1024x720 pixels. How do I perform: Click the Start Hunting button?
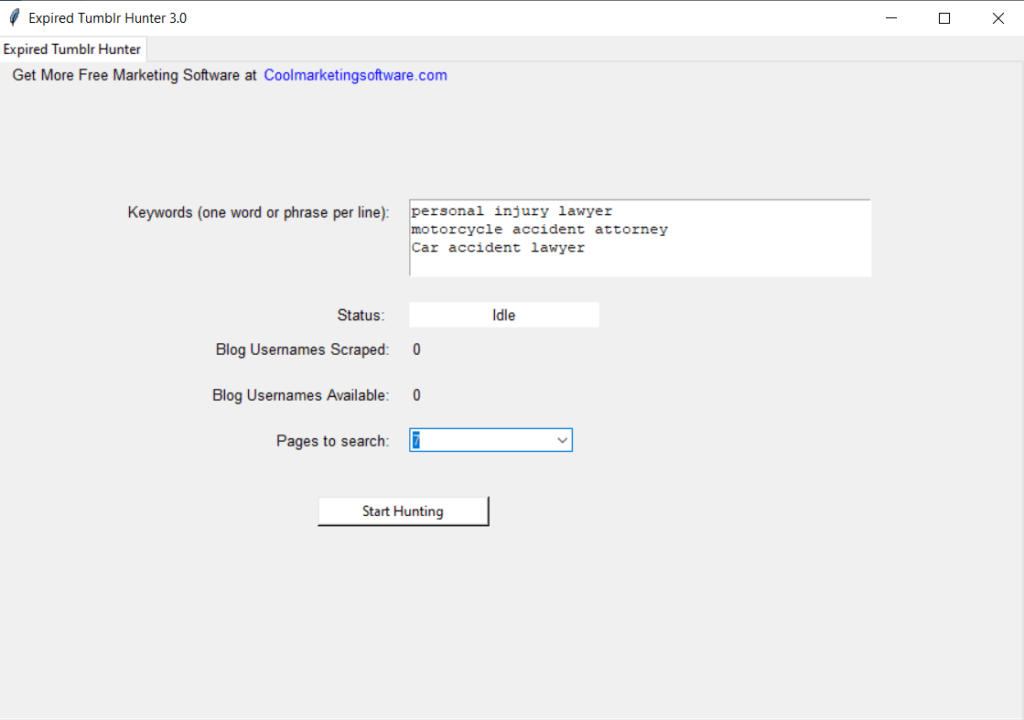pyautogui.click(x=403, y=511)
